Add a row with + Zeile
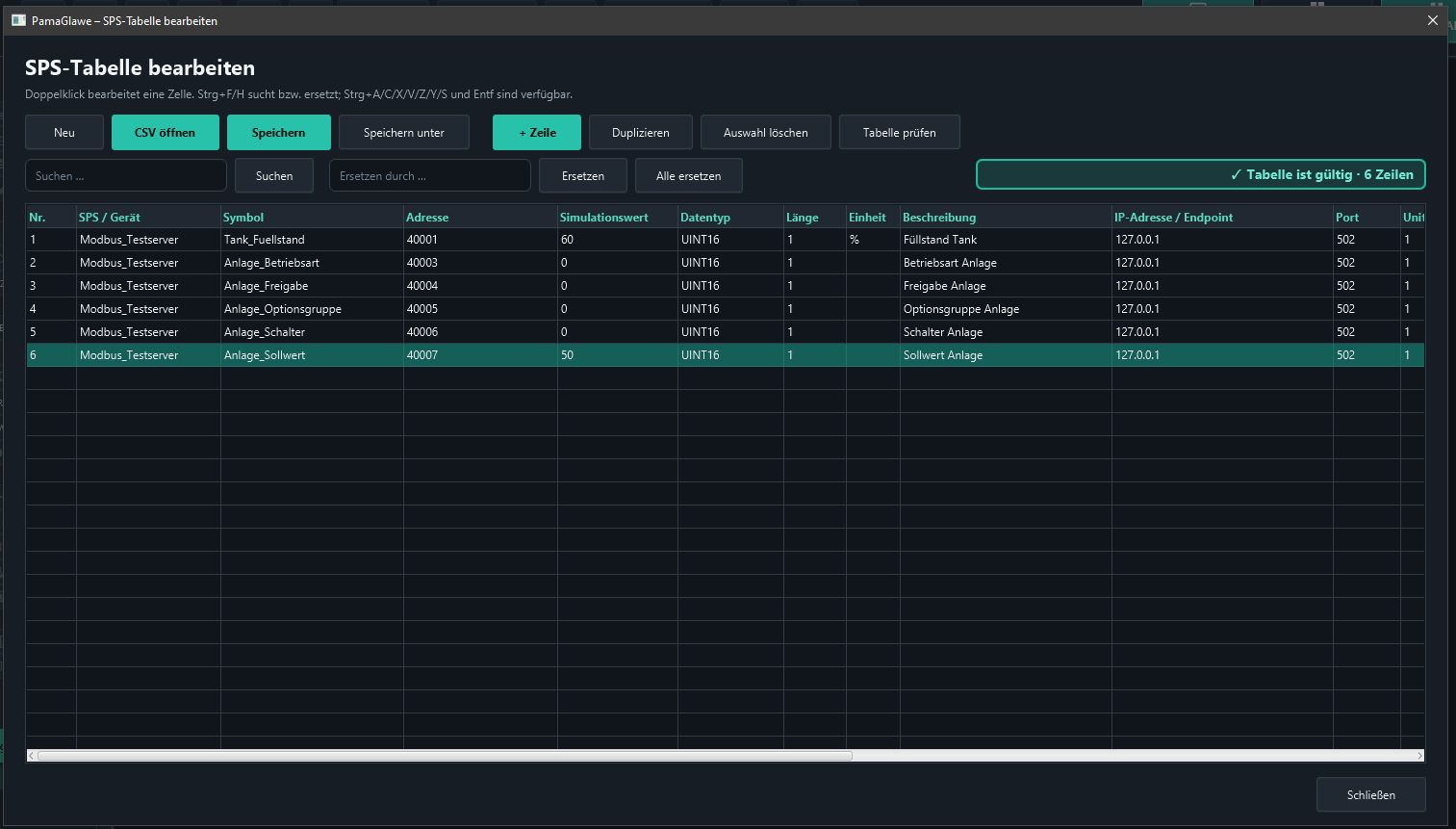 click(x=537, y=133)
